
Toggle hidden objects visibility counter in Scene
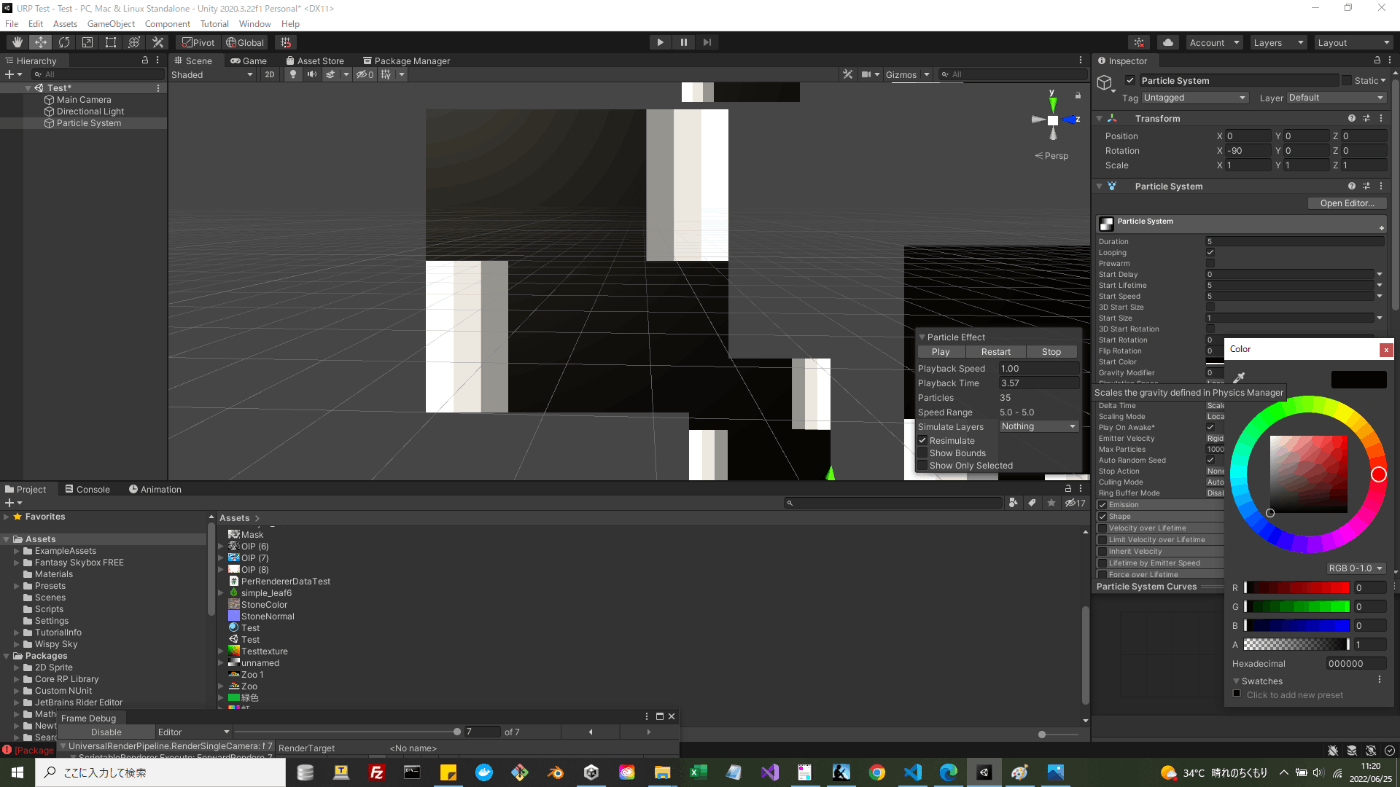coord(365,74)
